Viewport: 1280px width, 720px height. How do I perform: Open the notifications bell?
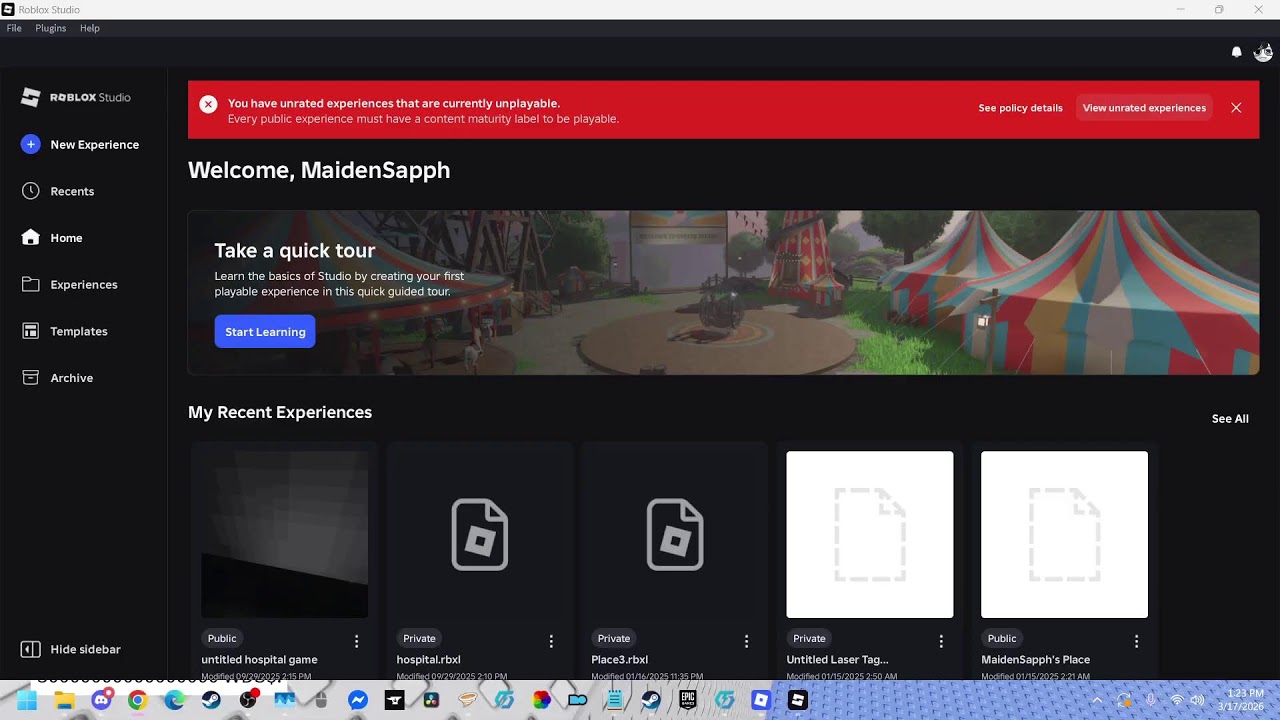[1236, 52]
